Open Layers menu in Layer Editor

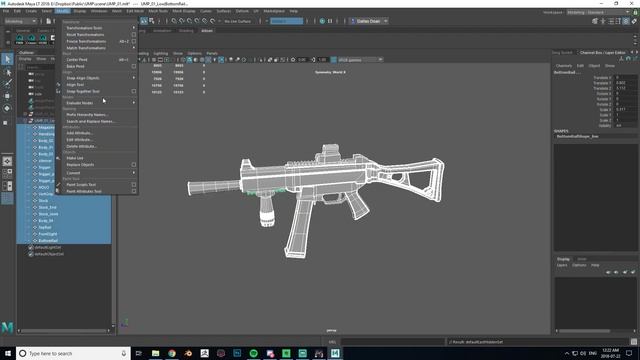[x=562, y=265]
